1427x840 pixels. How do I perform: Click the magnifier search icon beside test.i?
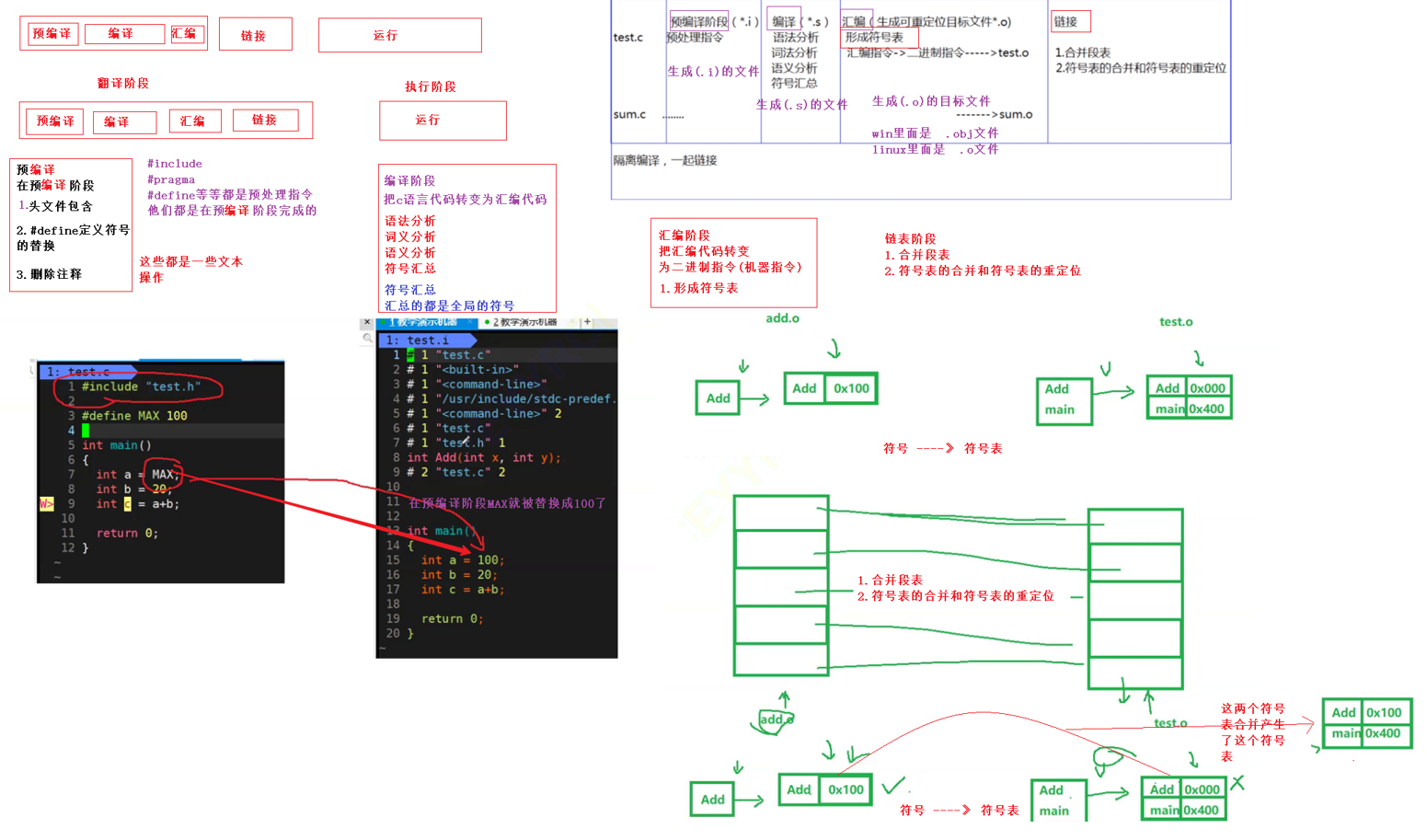tap(367, 339)
